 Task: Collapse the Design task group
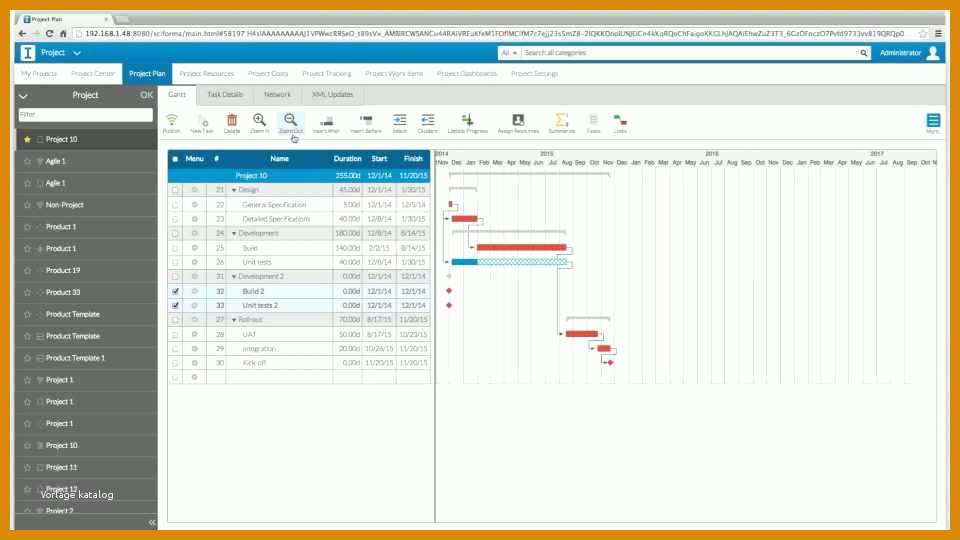234,190
